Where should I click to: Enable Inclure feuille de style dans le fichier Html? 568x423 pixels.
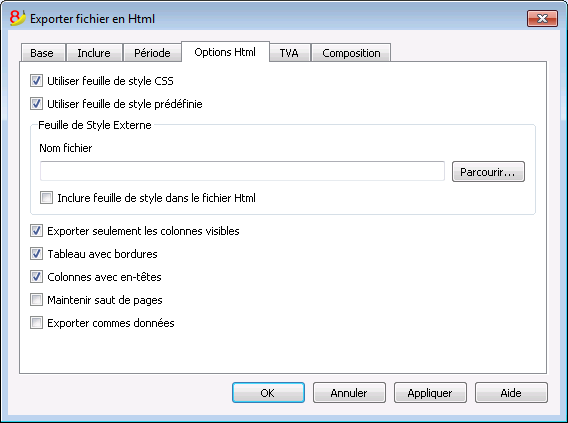coord(46,198)
